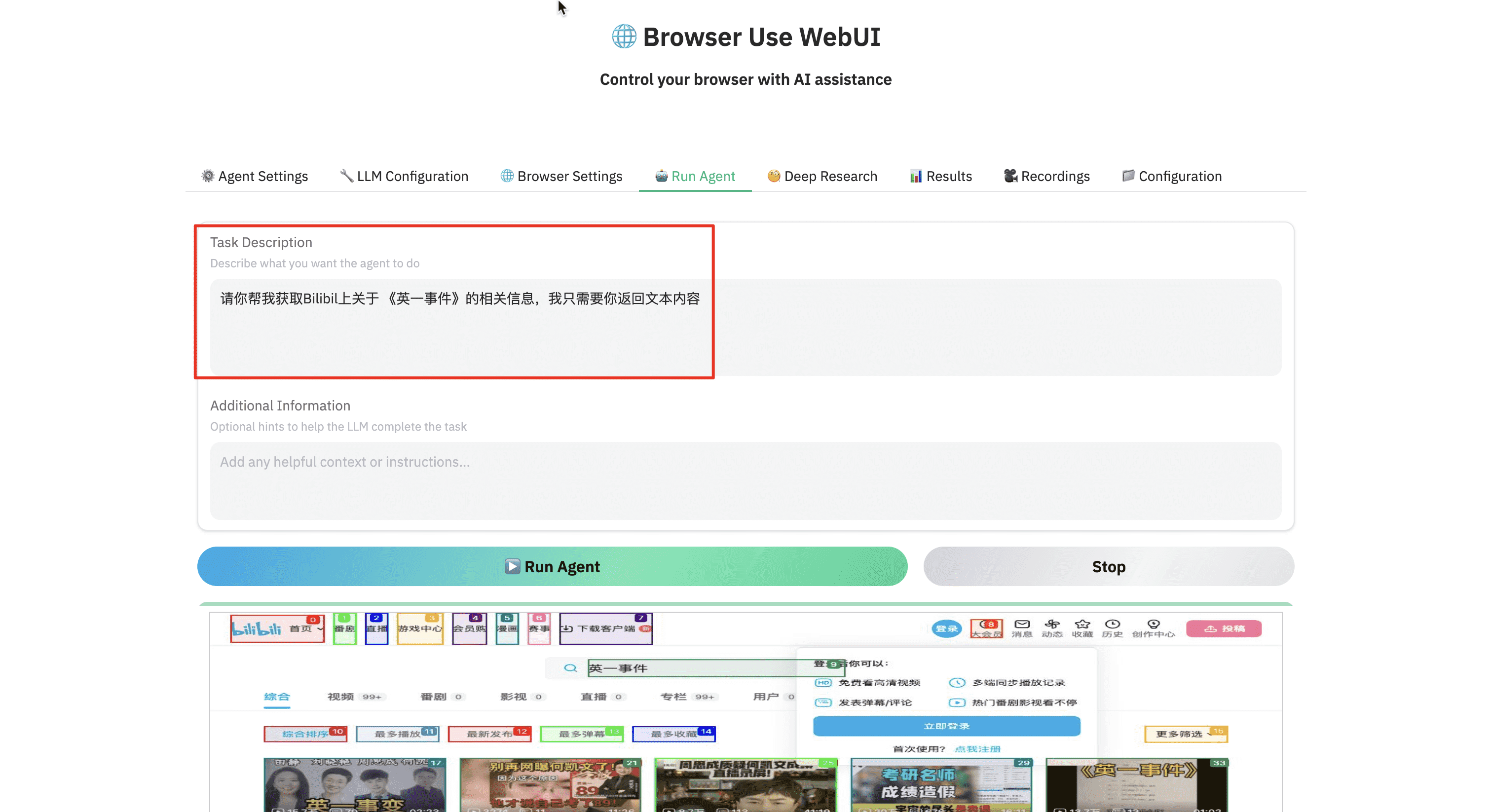1492x812 pixels.
Task: Click the pink 投稿 upload button
Action: click(1224, 628)
